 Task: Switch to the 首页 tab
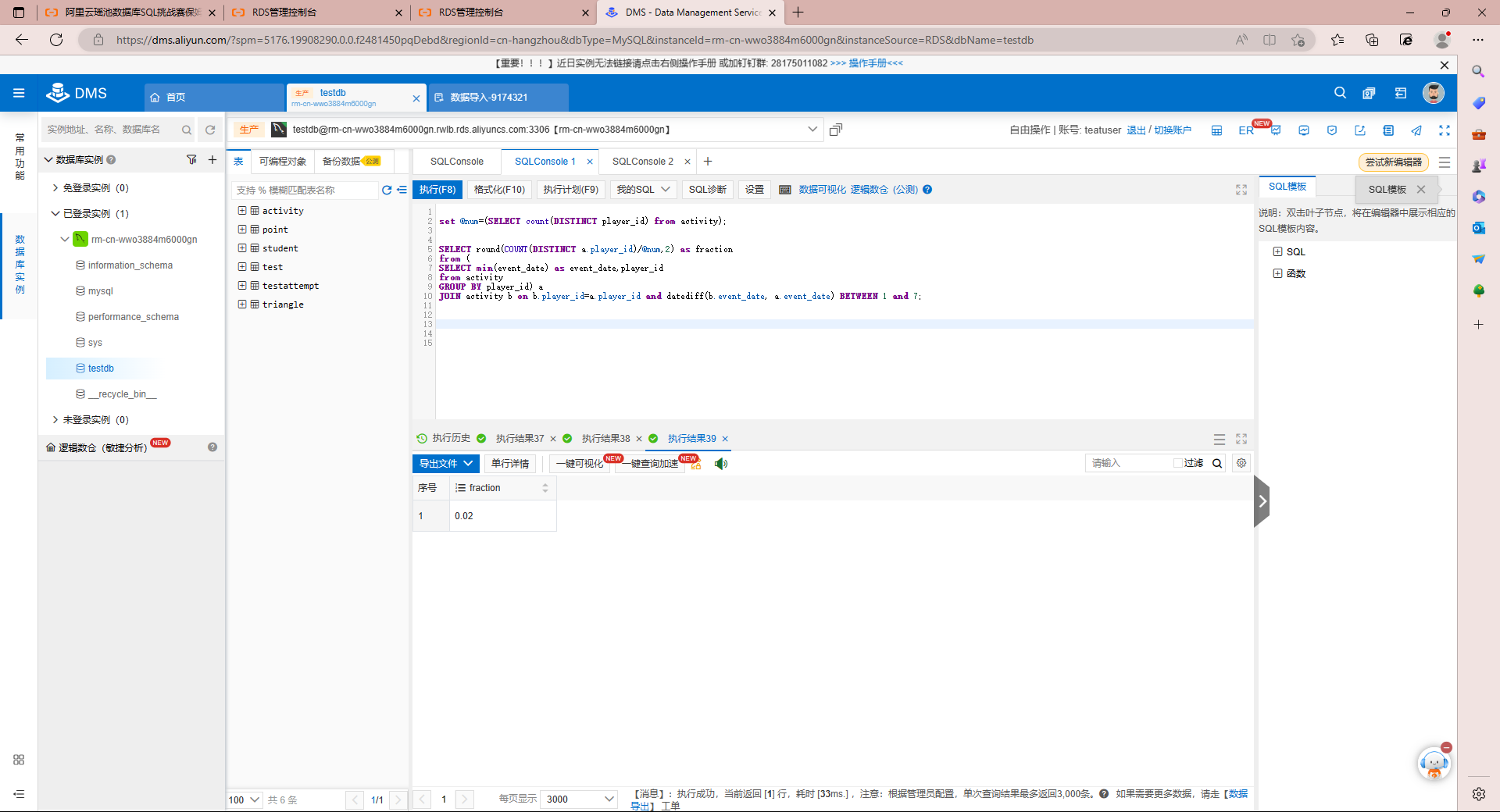(214, 98)
